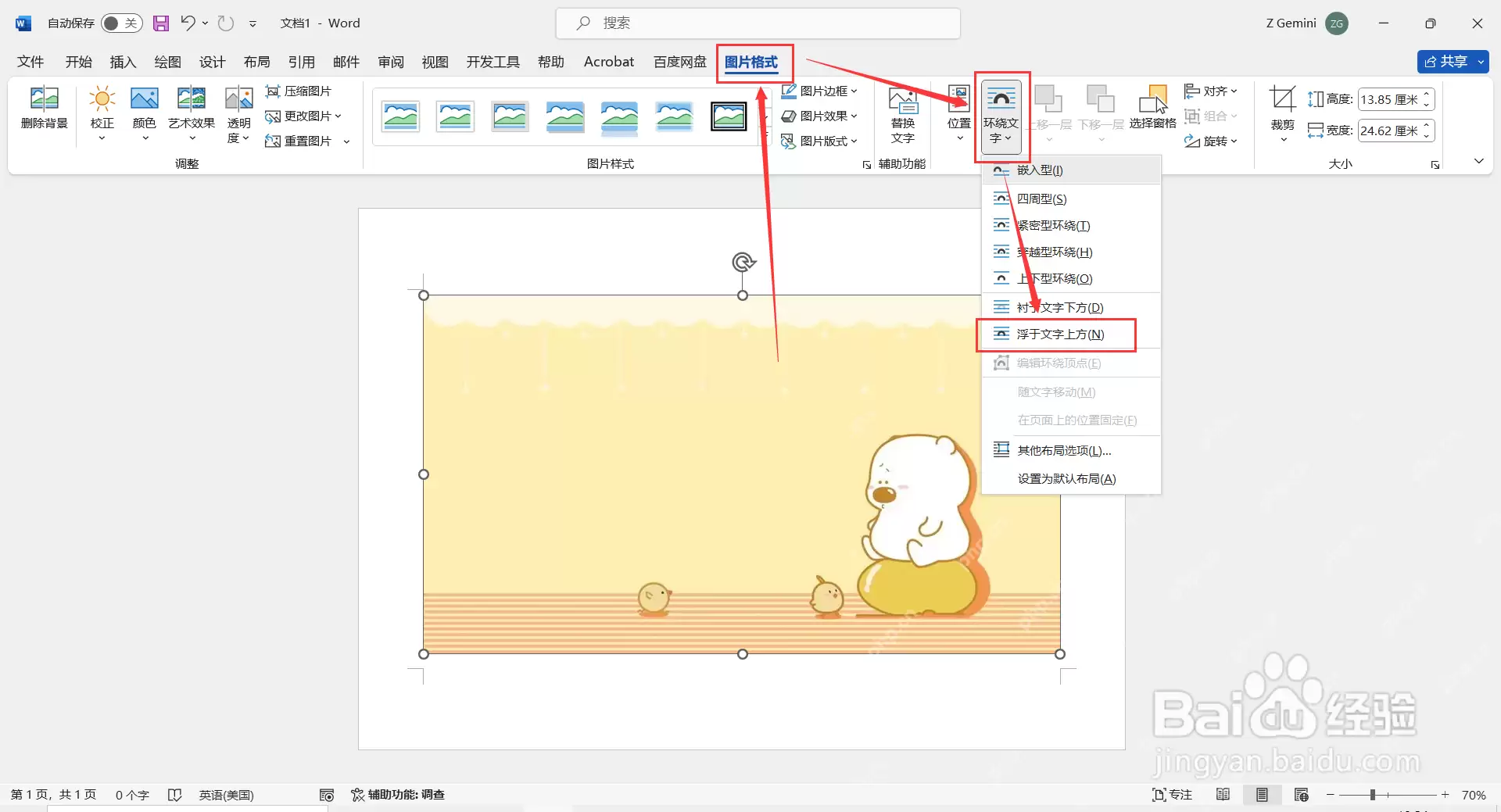Click the height (高度) input field
The image size is (1501, 812).
click(1389, 99)
